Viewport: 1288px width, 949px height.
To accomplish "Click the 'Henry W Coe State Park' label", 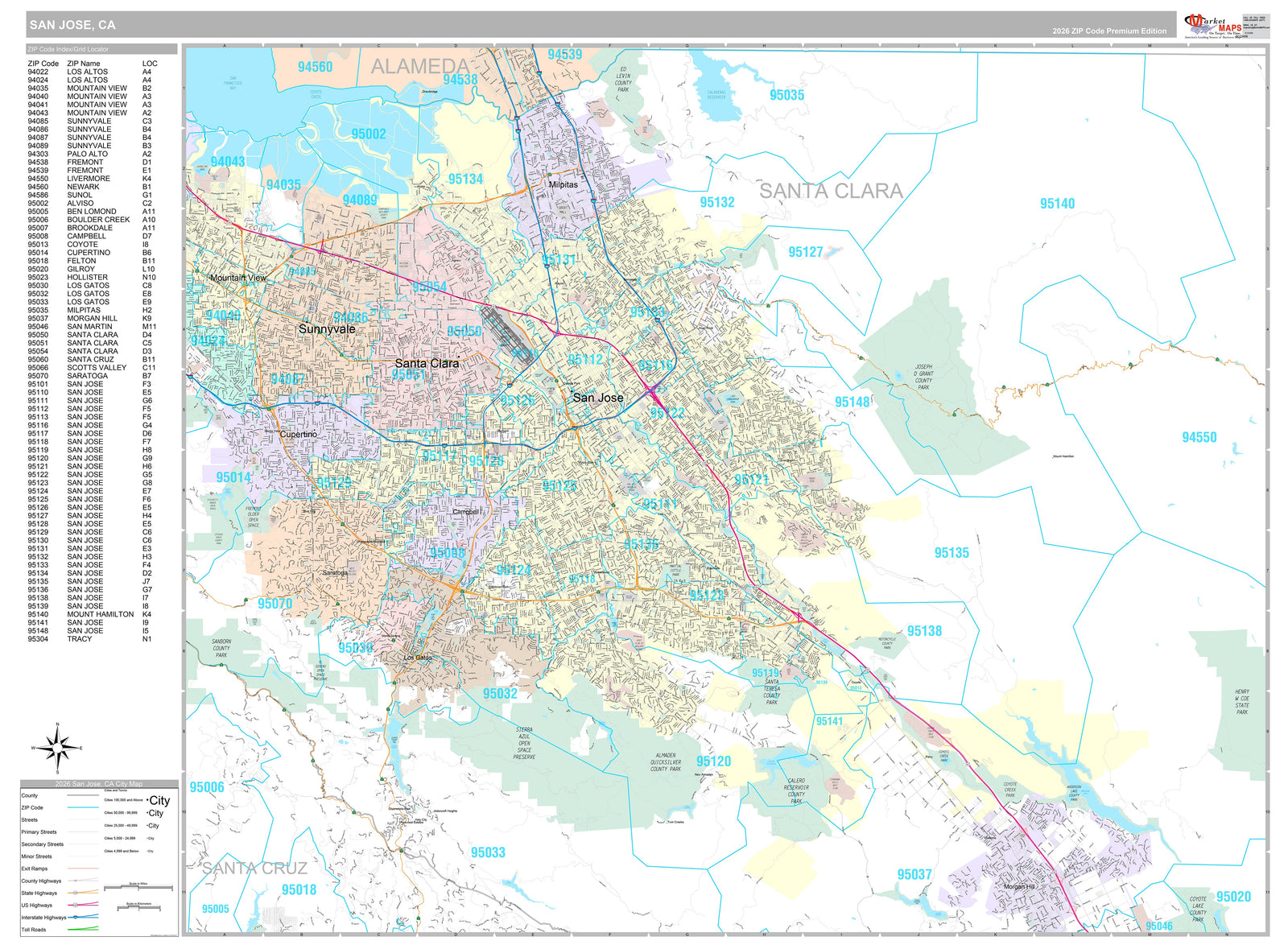I will [x=1242, y=702].
